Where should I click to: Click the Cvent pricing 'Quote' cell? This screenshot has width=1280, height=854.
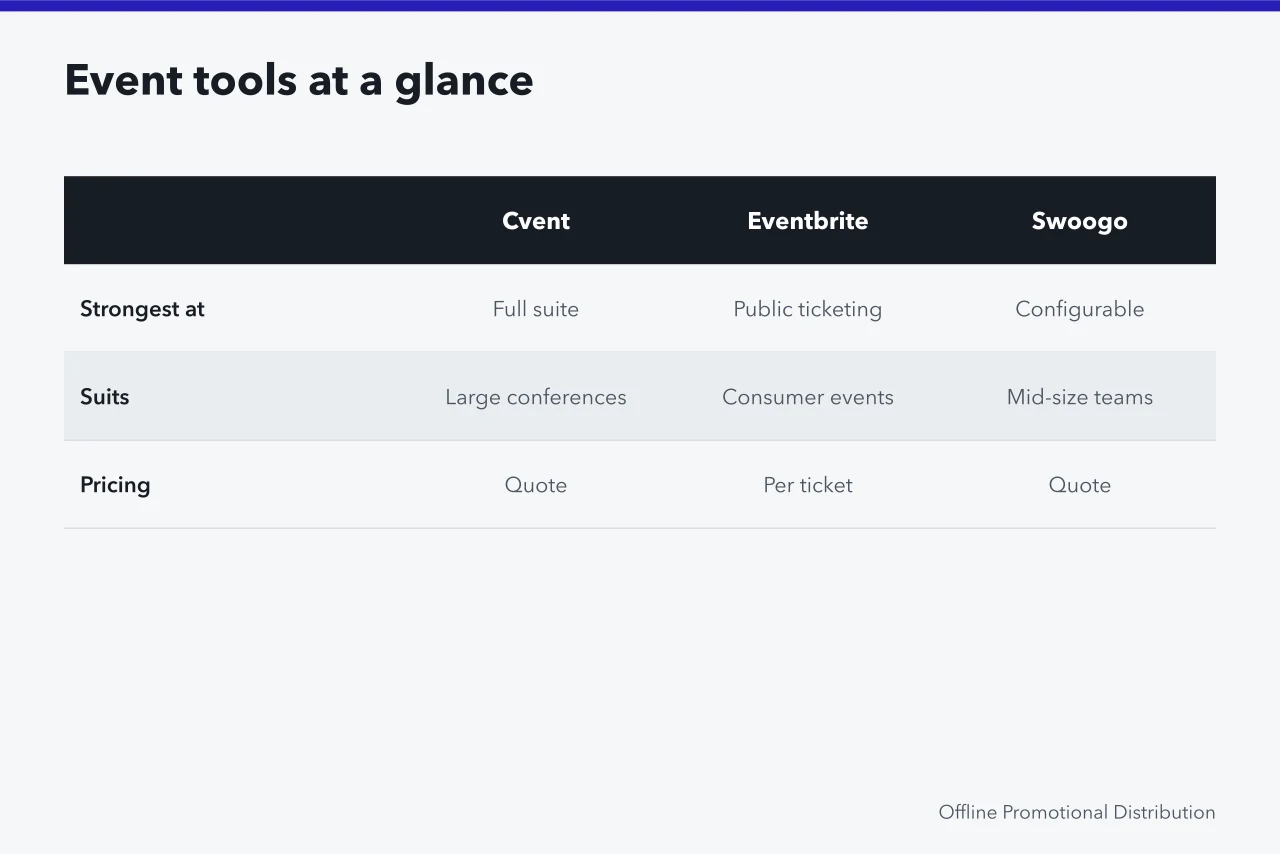[536, 485]
